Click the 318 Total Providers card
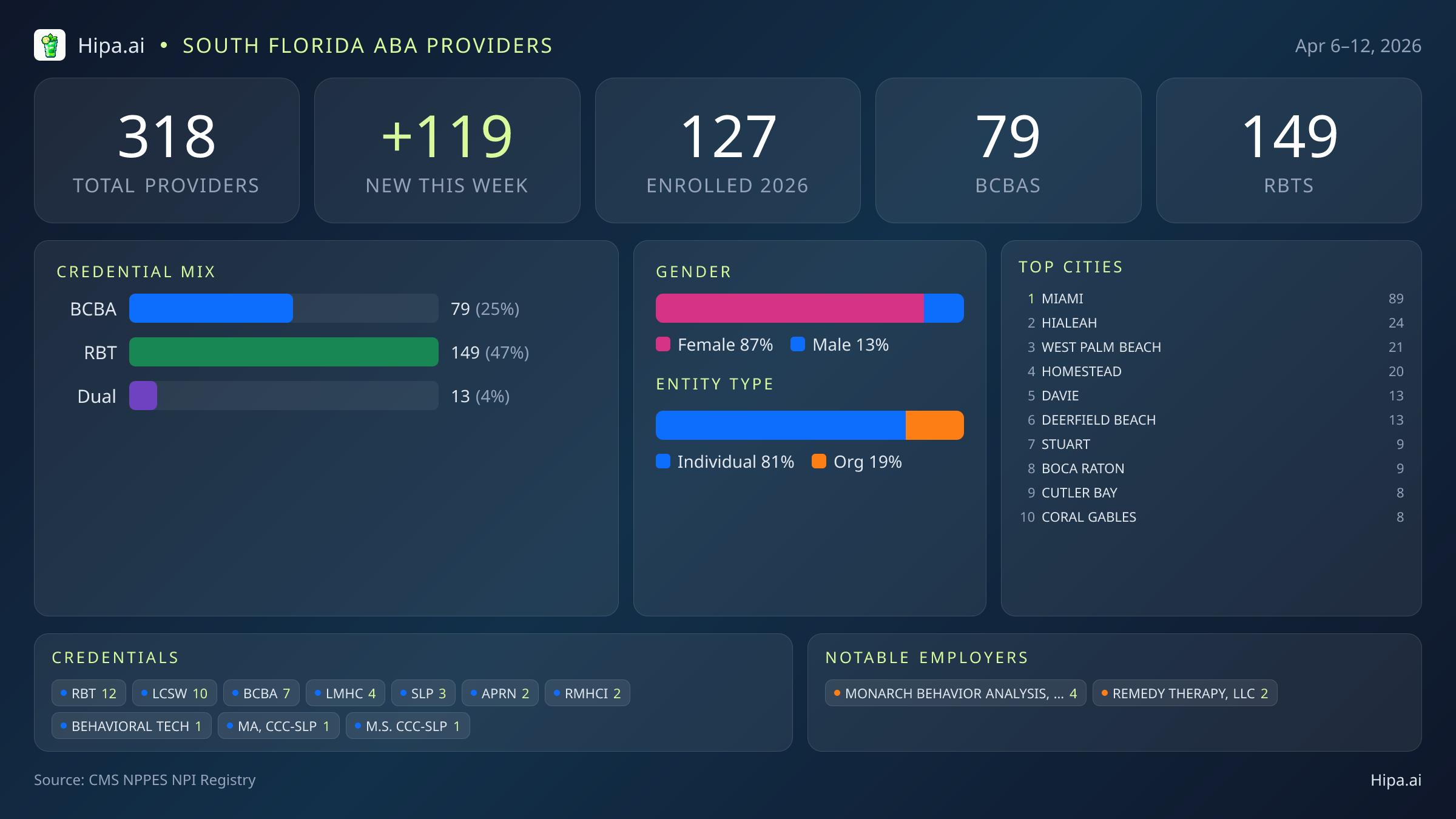Viewport: 1456px width, 819px height. 167,150
